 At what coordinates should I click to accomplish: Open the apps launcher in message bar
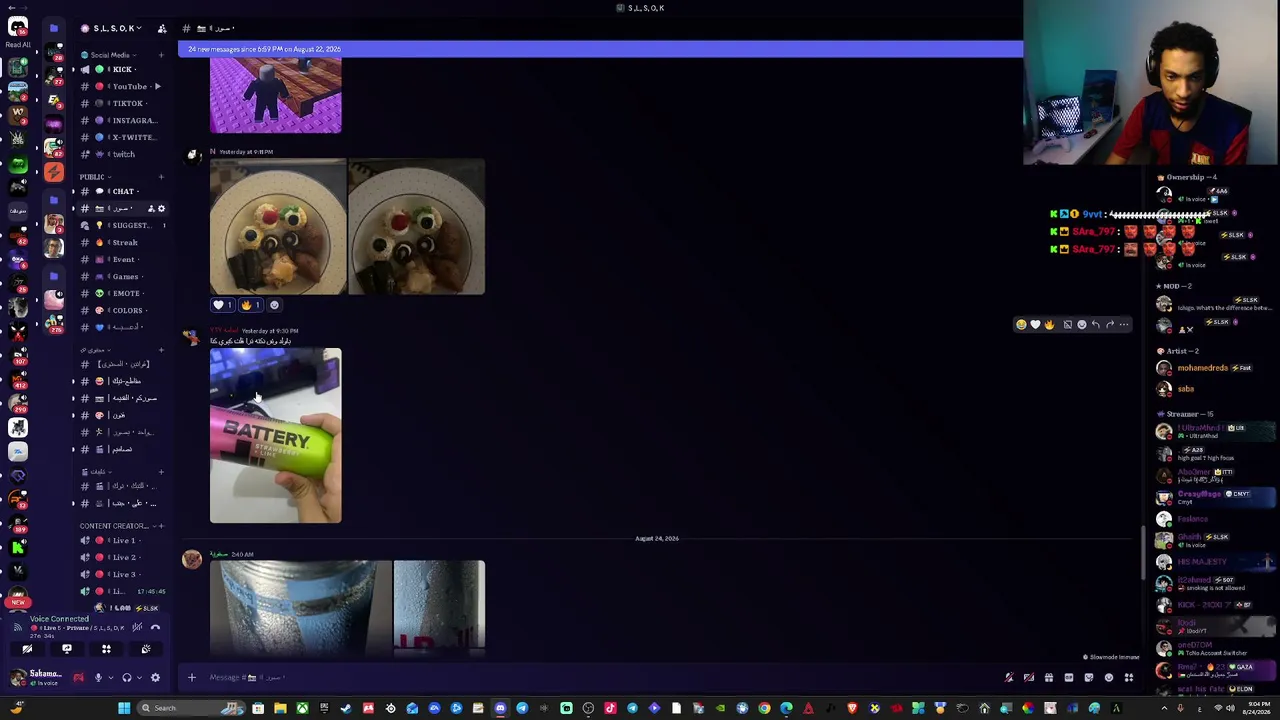pyautogui.click(x=1129, y=677)
